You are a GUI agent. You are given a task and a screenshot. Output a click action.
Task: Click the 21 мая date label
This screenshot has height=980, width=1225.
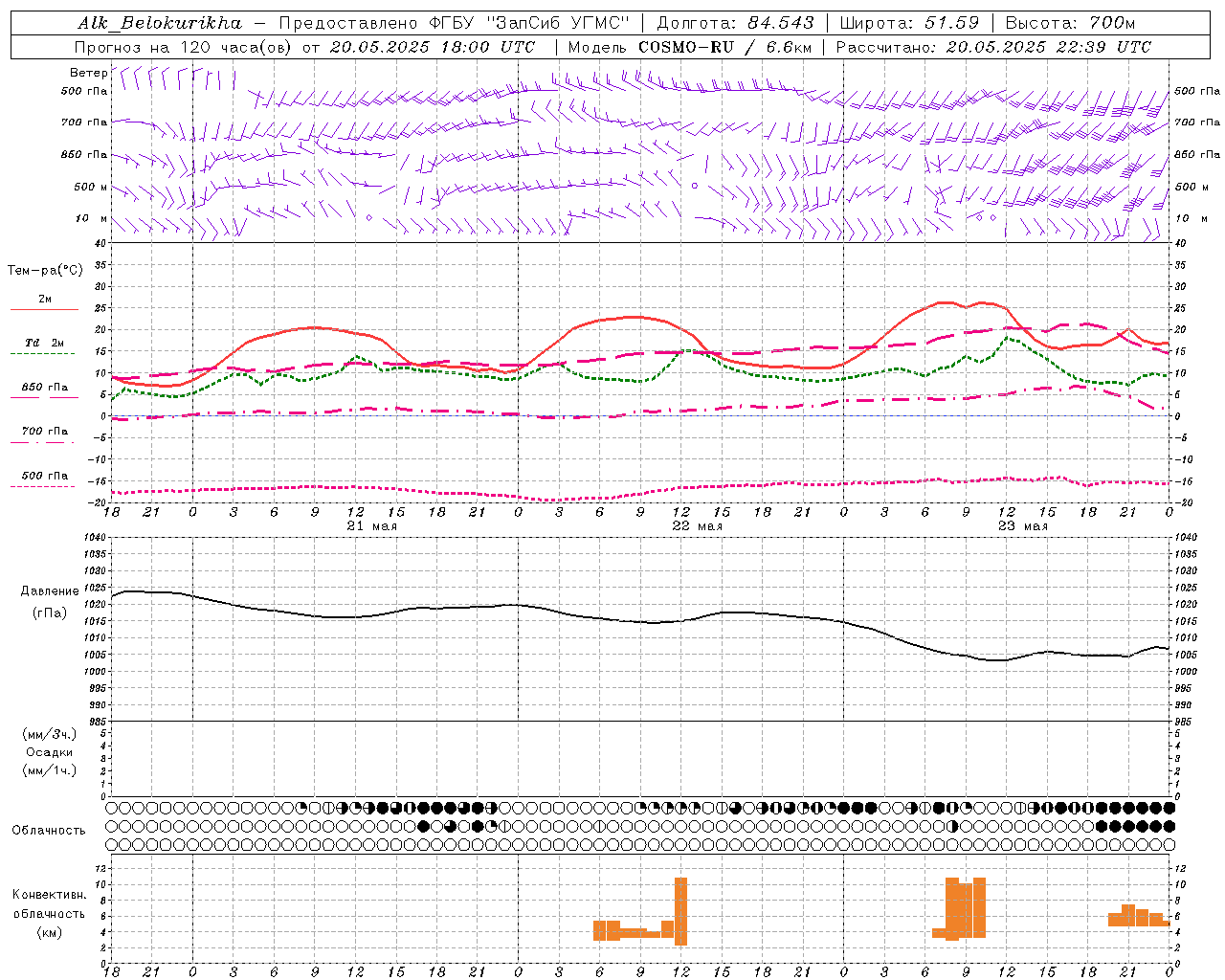pos(371,526)
